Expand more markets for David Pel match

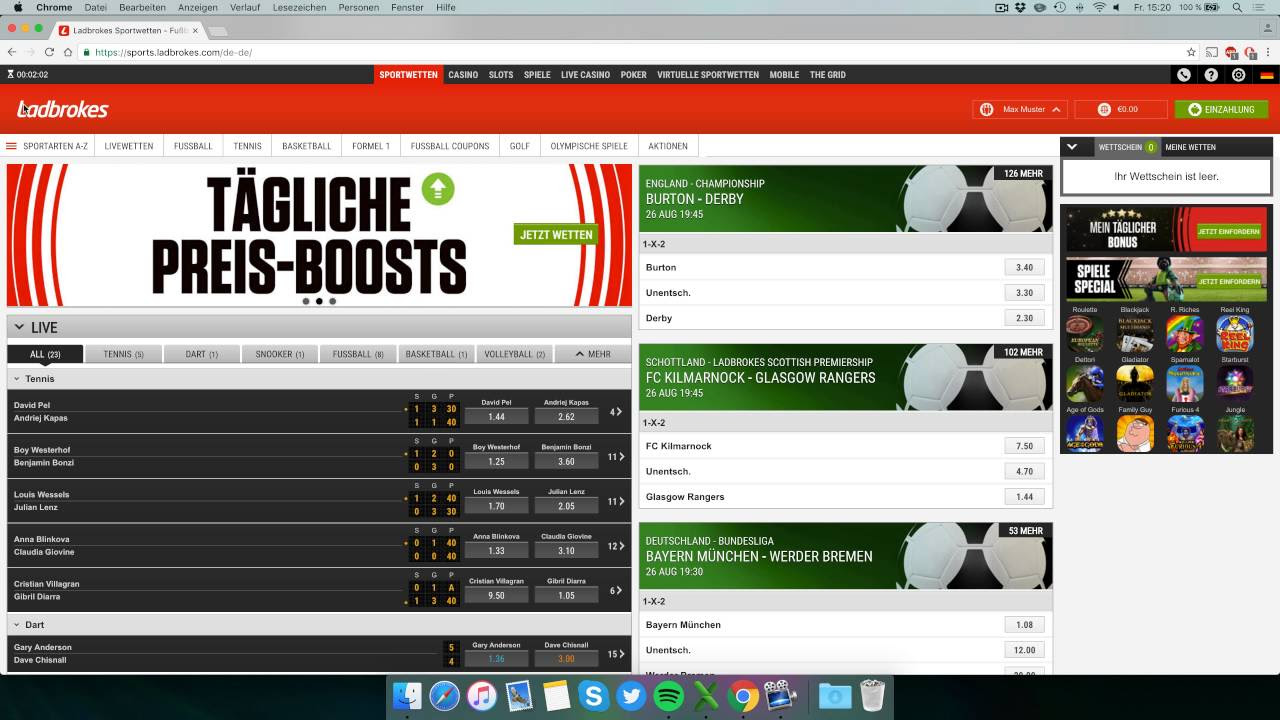[x=617, y=412]
